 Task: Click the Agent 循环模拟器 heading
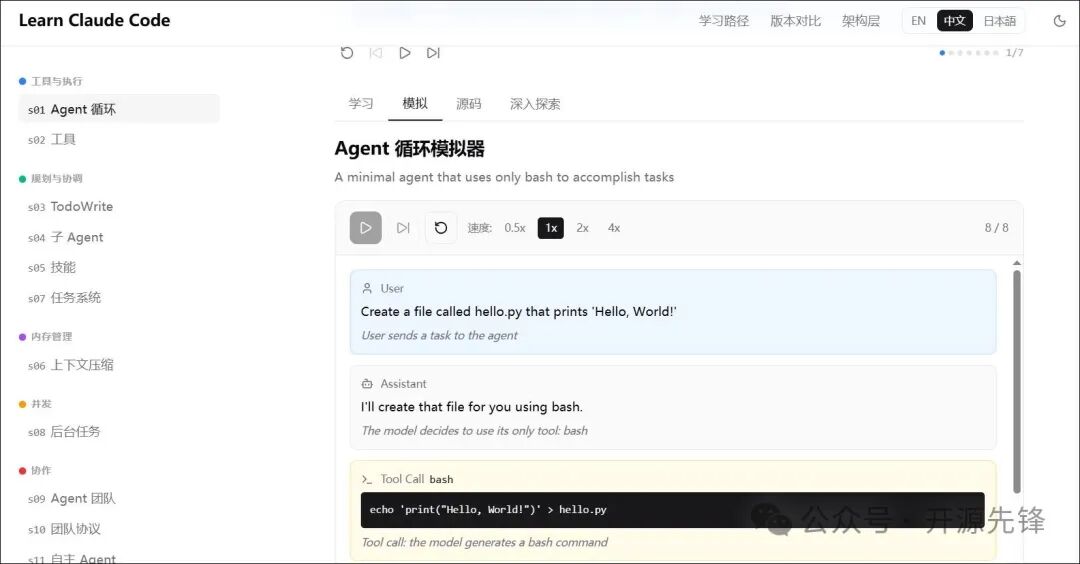pos(409,149)
